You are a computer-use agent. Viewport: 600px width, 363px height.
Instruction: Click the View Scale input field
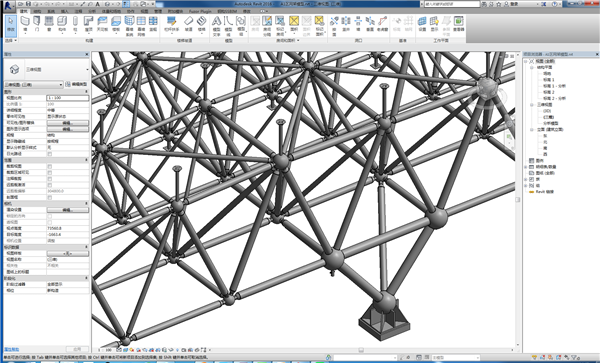(68, 98)
